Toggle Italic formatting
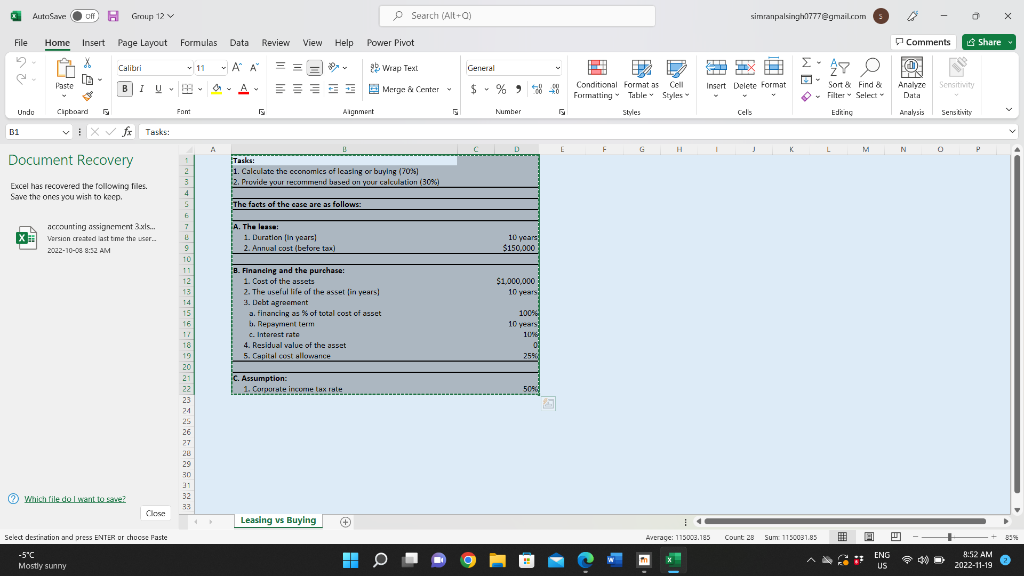Screen dimensions: 1024x576 pos(141,89)
